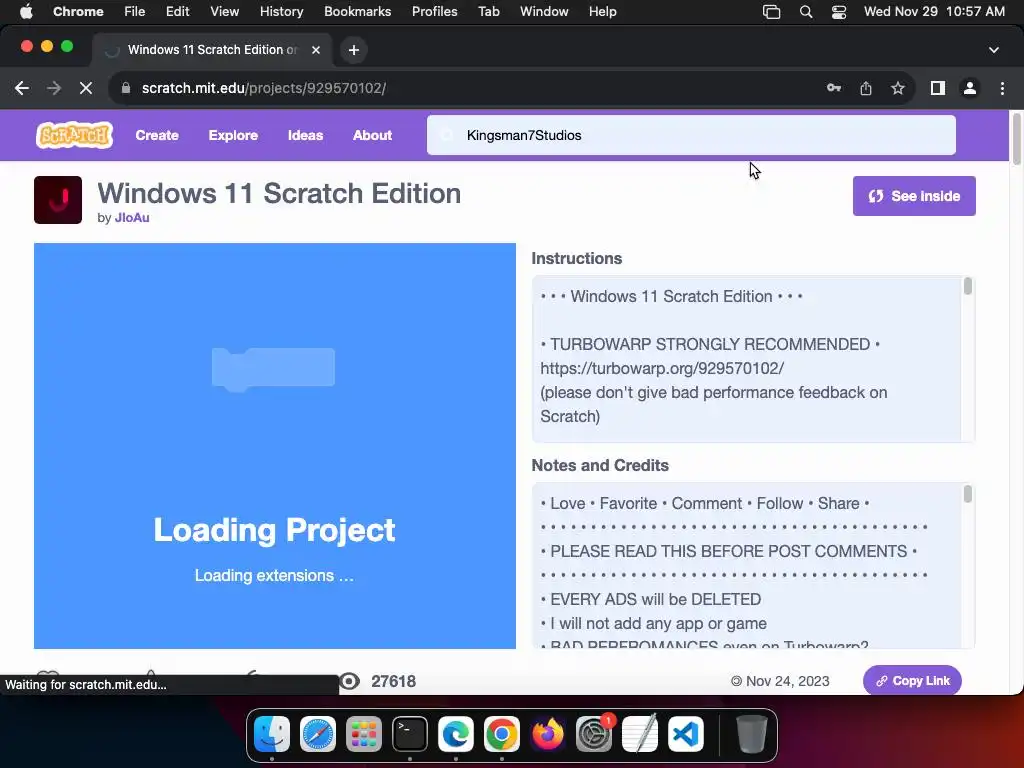Click the main page vertical scrollbar
This screenshot has height=768, width=1024.
tap(1016, 139)
